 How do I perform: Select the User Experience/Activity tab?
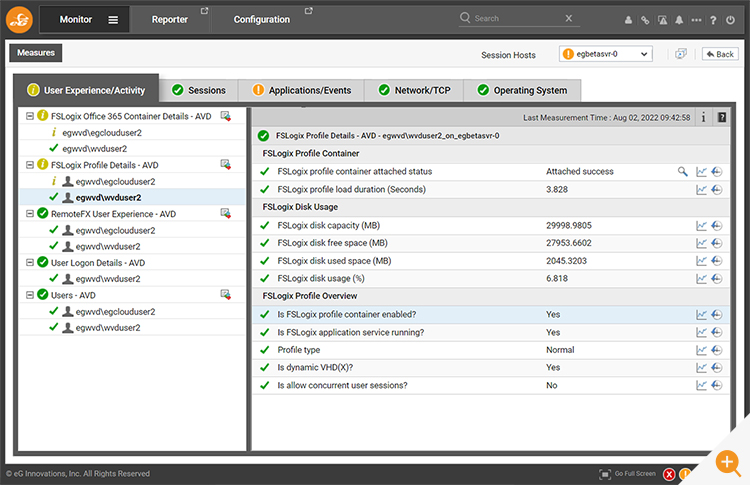click(x=86, y=89)
